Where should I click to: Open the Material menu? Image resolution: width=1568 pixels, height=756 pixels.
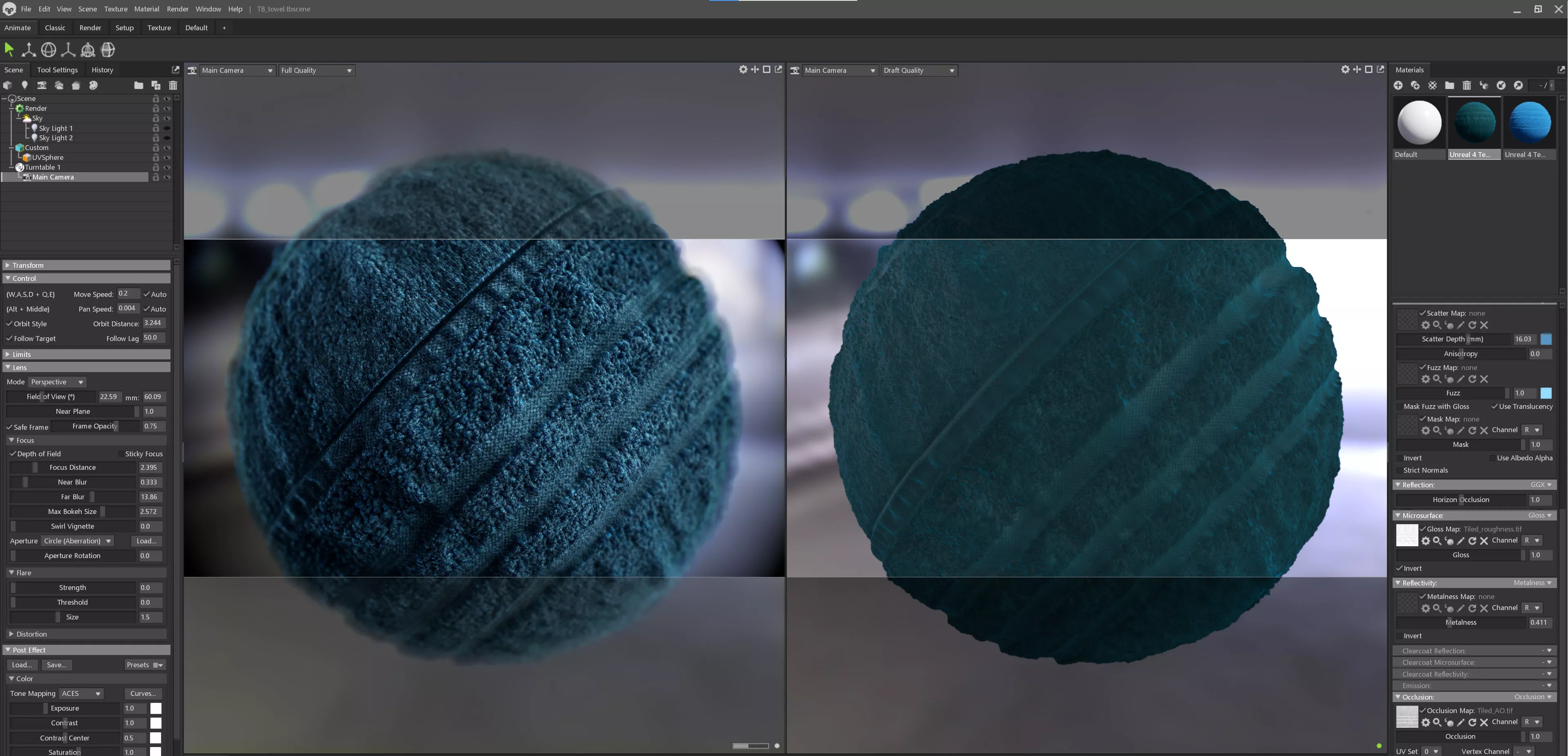coord(147,9)
